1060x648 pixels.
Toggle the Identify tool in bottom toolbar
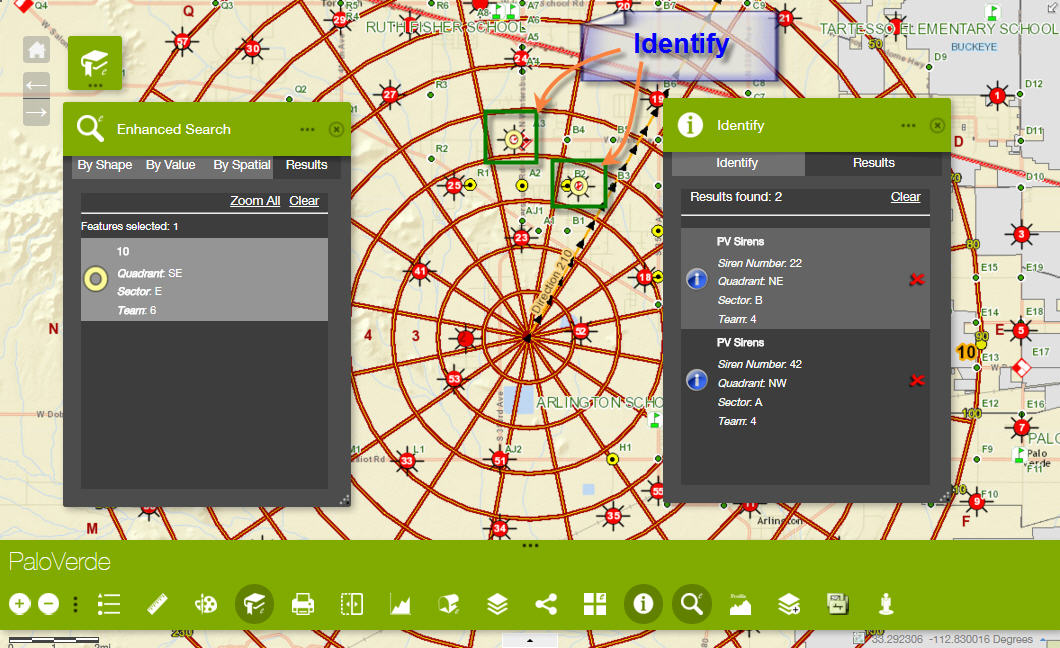643,603
